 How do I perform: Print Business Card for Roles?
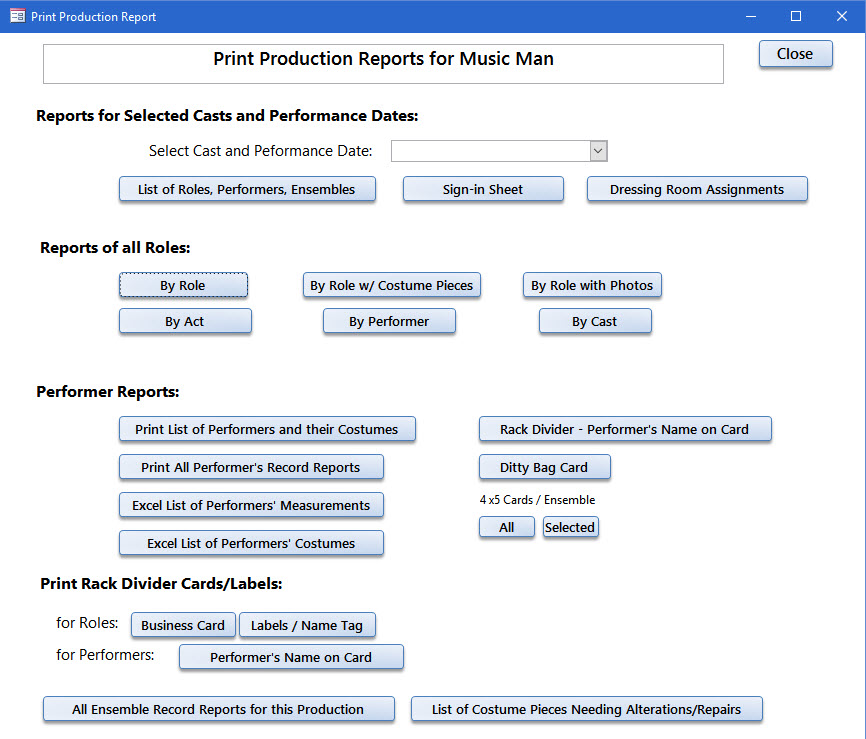[x=183, y=625]
